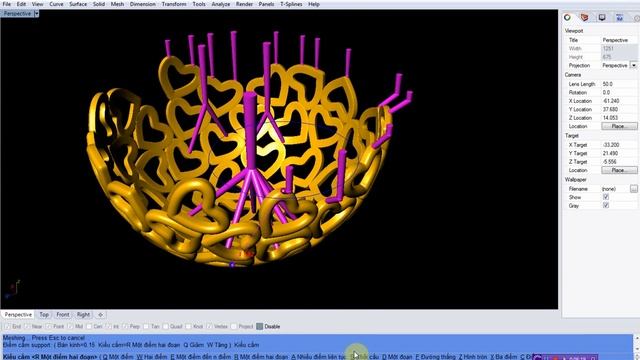Toggle the Perp object snap
640x360 pixels.
point(125,327)
